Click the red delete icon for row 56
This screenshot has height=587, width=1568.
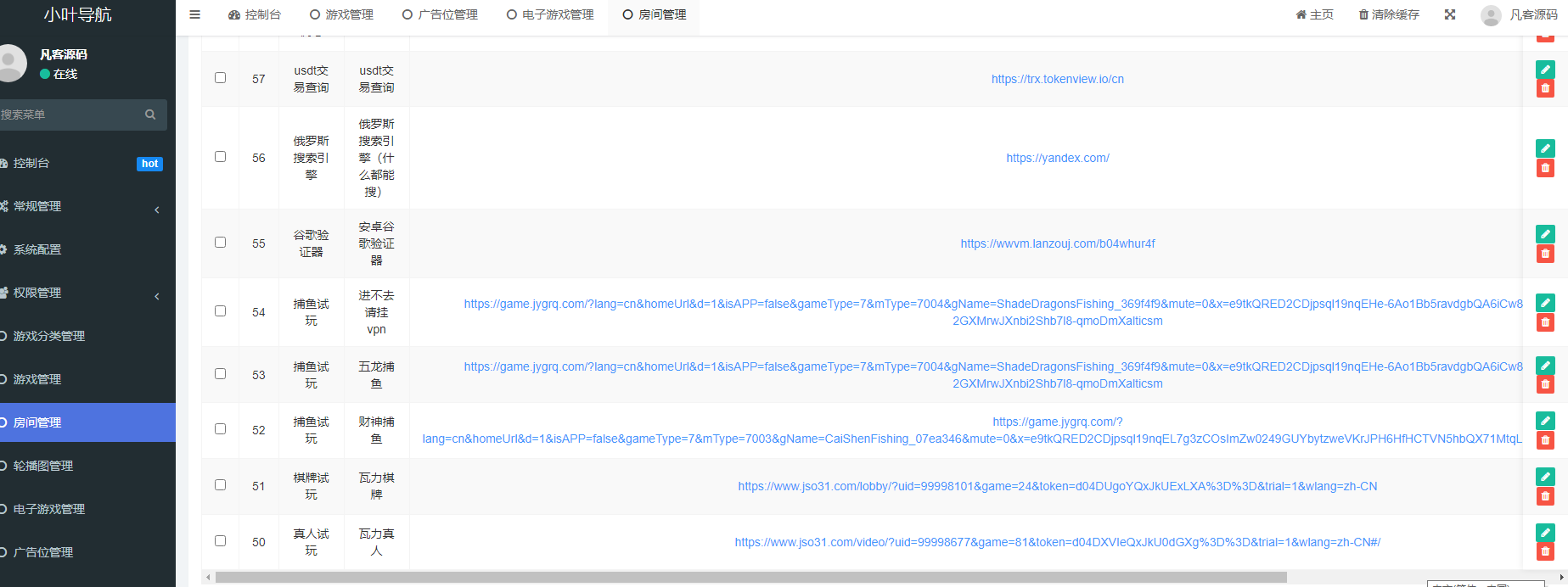click(x=1545, y=168)
